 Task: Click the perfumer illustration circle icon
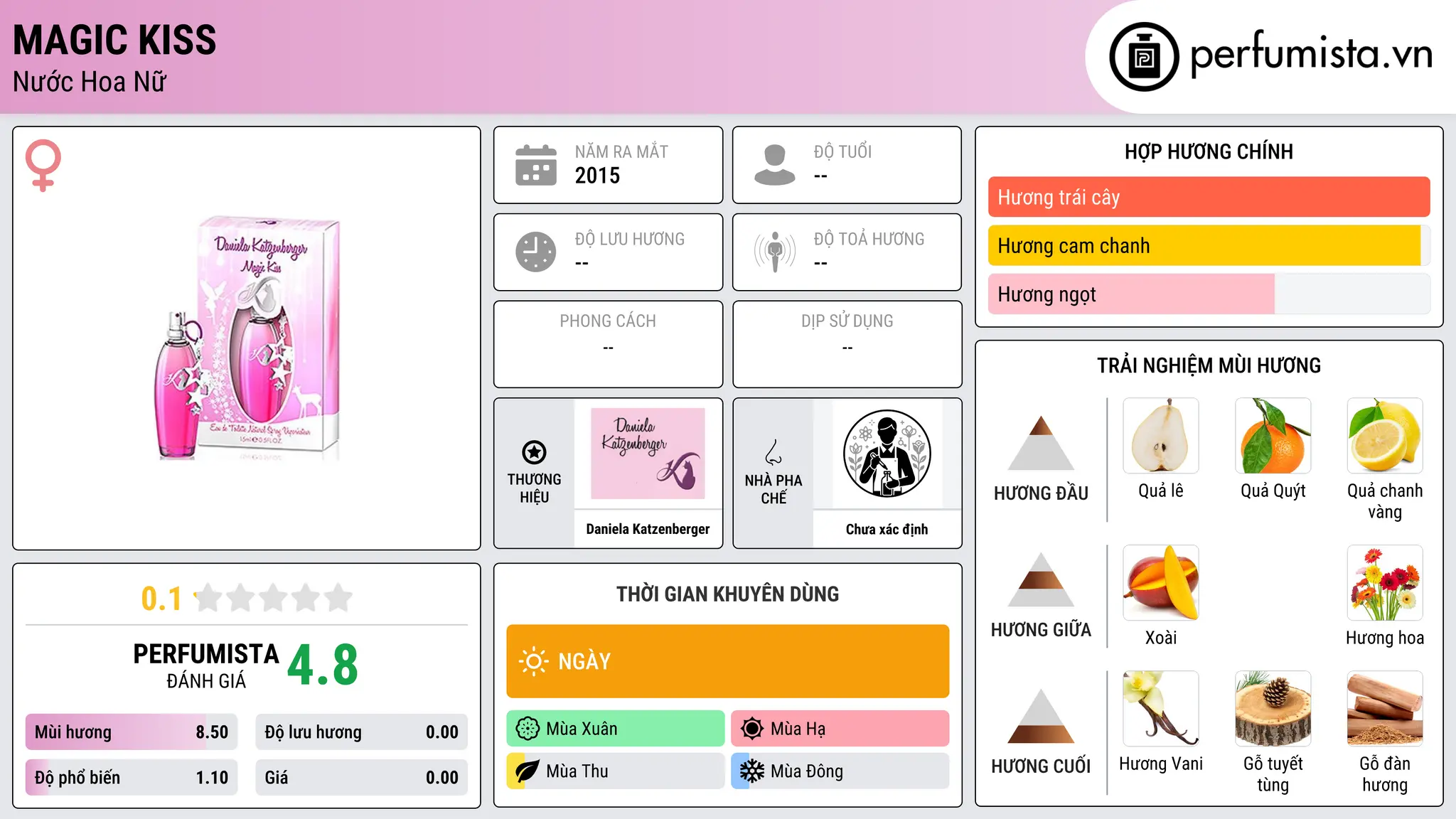[887, 454]
